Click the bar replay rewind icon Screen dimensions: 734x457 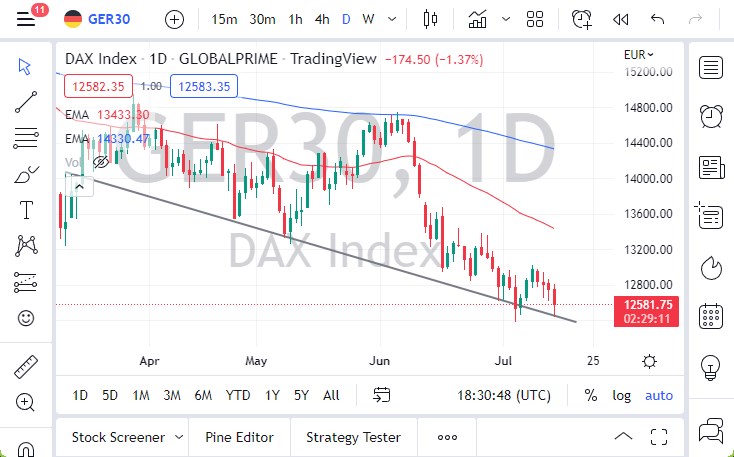point(620,19)
